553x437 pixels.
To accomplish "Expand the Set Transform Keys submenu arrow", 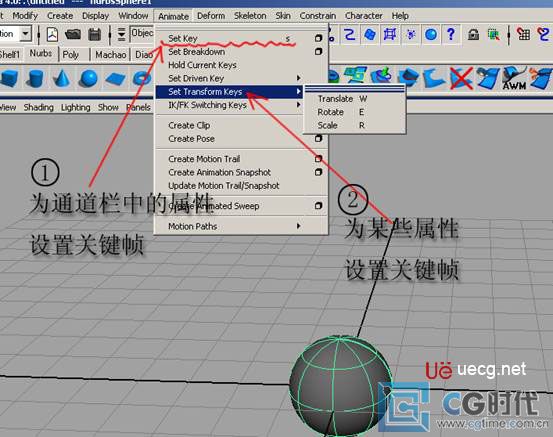I will point(298,91).
